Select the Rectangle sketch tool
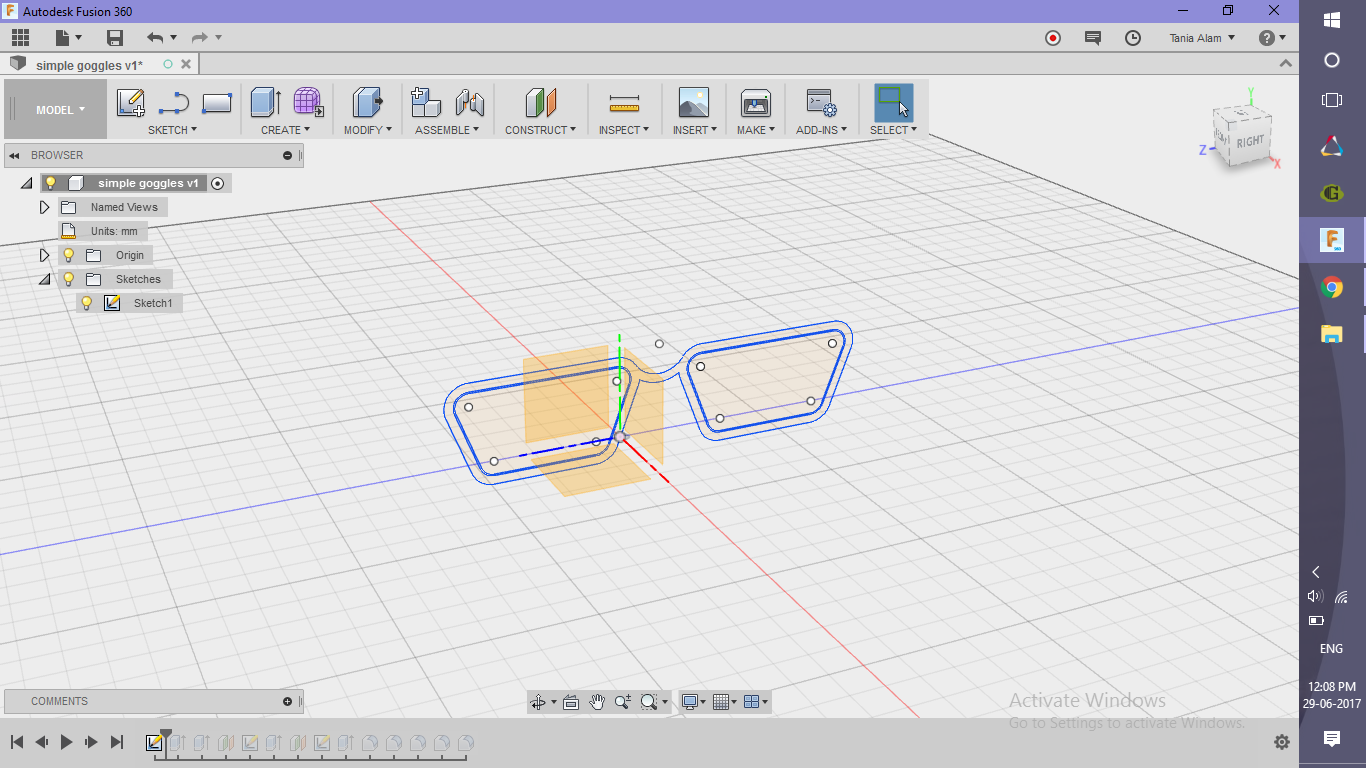The image size is (1366, 768). click(217, 103)
